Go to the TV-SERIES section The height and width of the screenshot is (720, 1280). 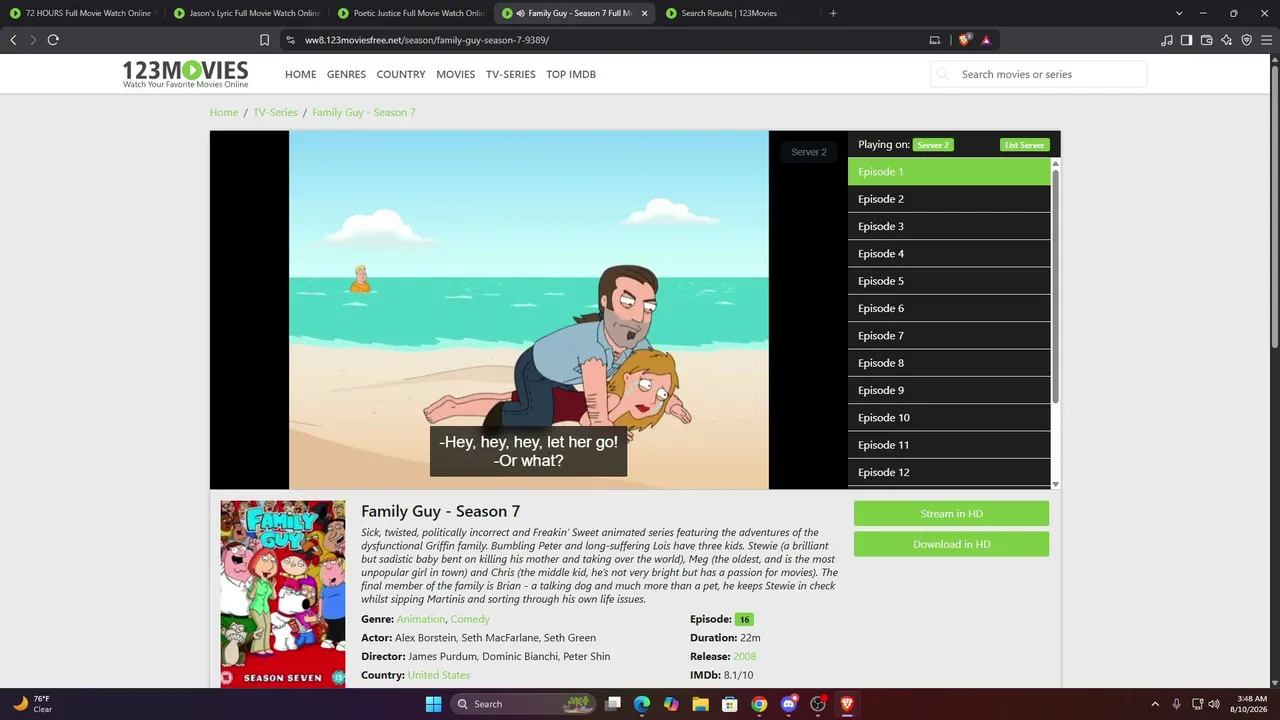point(510,74)
